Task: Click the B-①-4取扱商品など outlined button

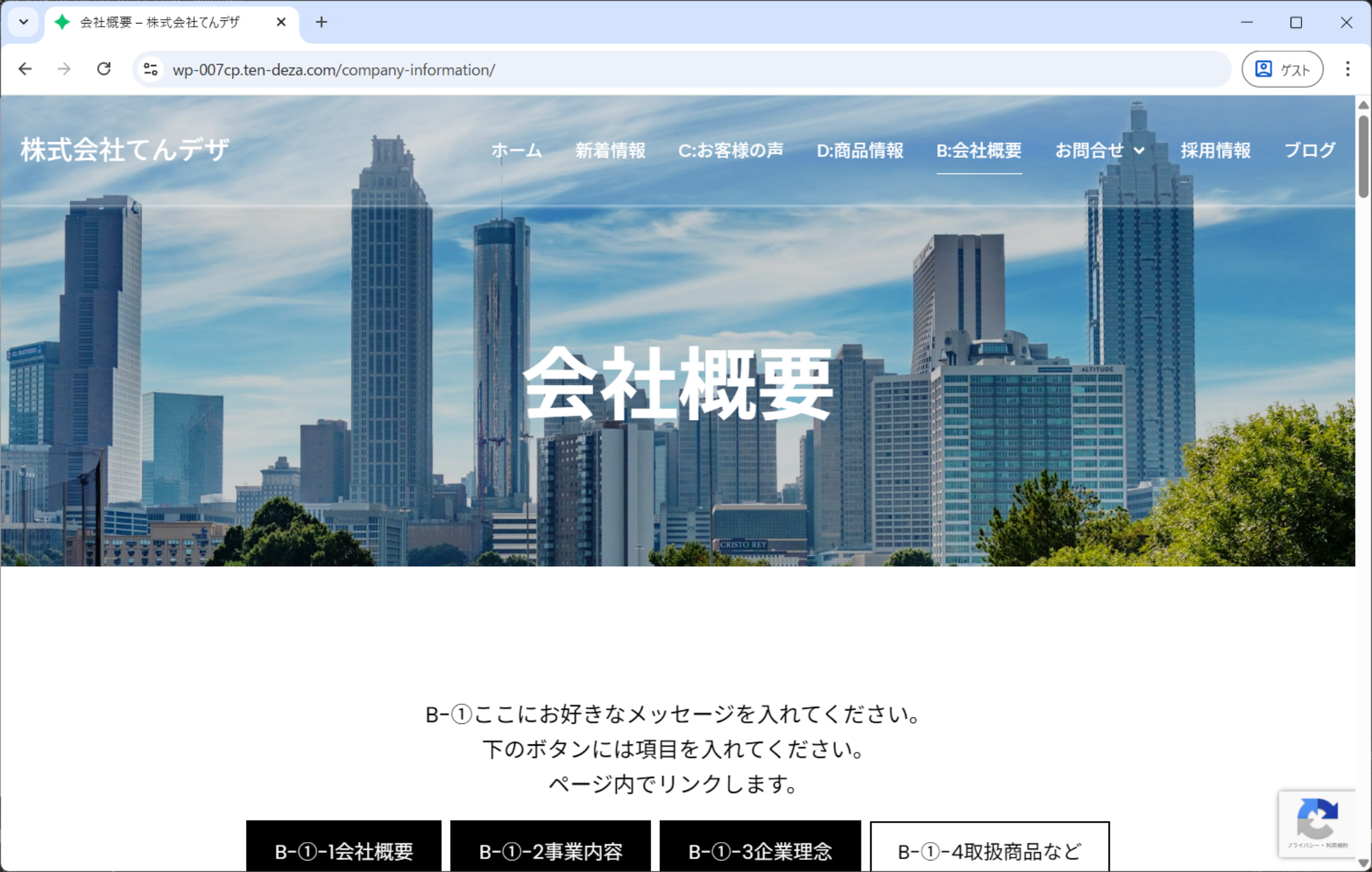Action: coord(989,850)
